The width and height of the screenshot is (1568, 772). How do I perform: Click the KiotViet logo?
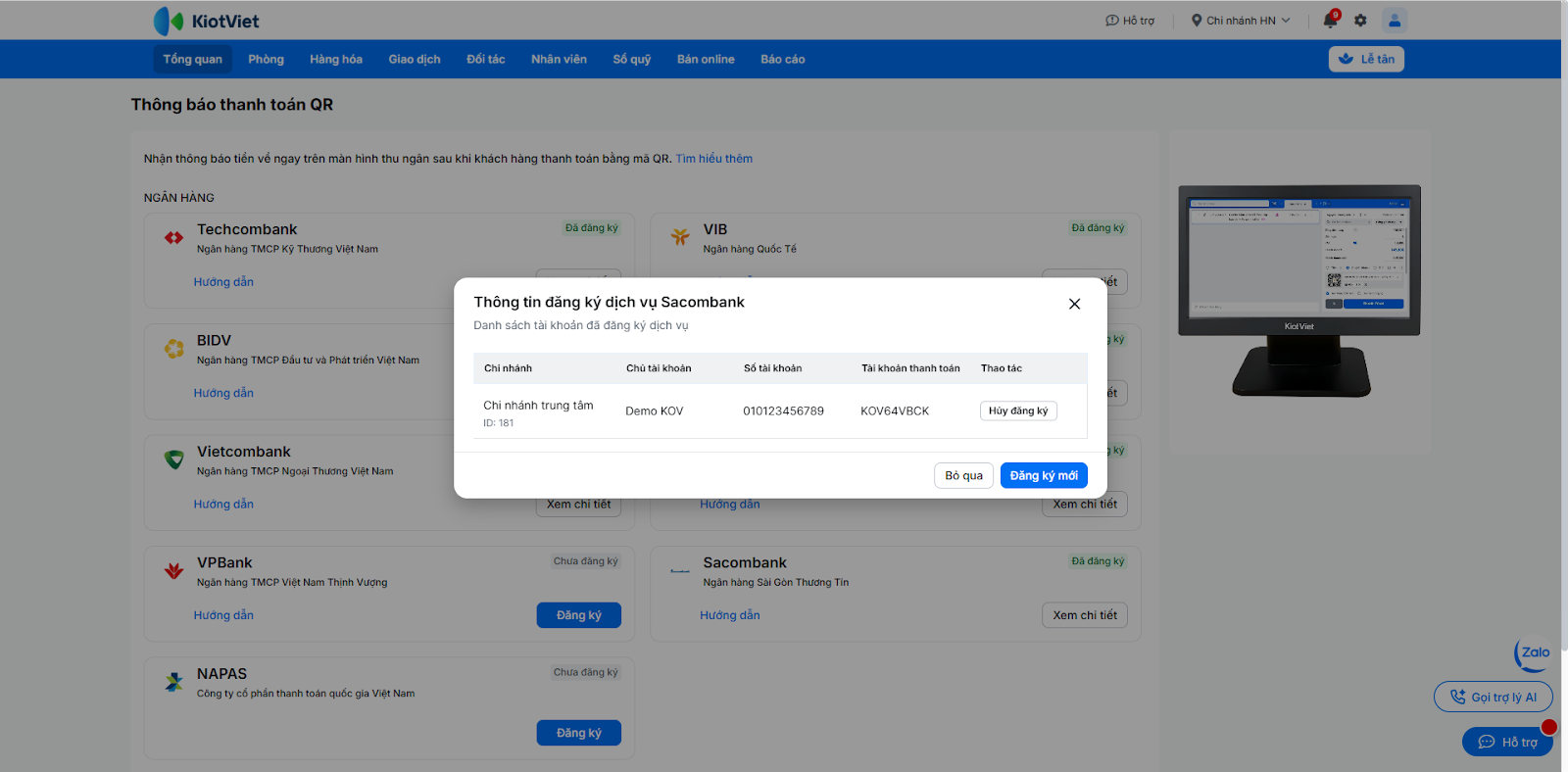pos(207,21)
